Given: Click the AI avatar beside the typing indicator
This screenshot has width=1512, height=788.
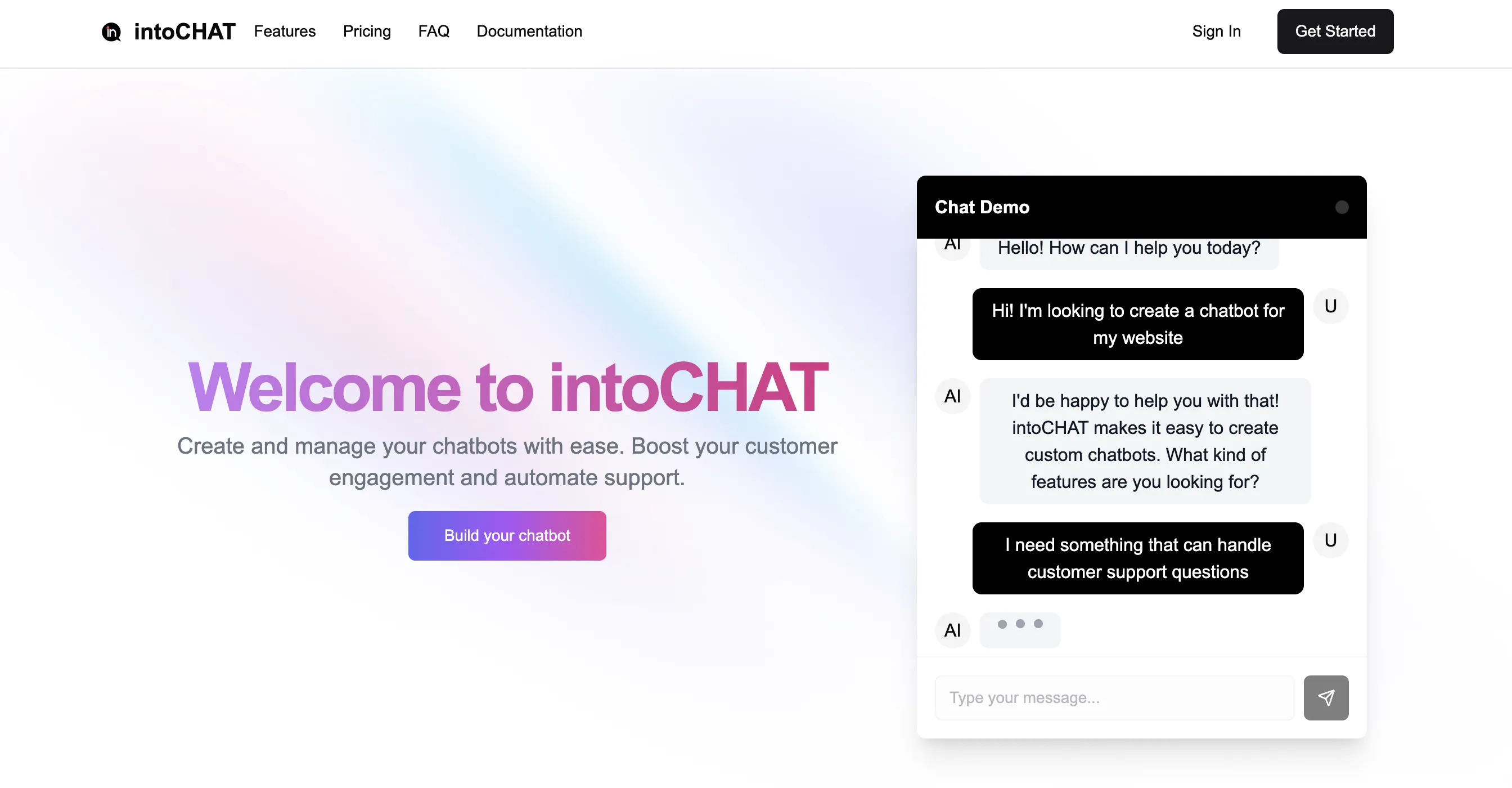Looking at the screenshot, I should pos(952,630).
